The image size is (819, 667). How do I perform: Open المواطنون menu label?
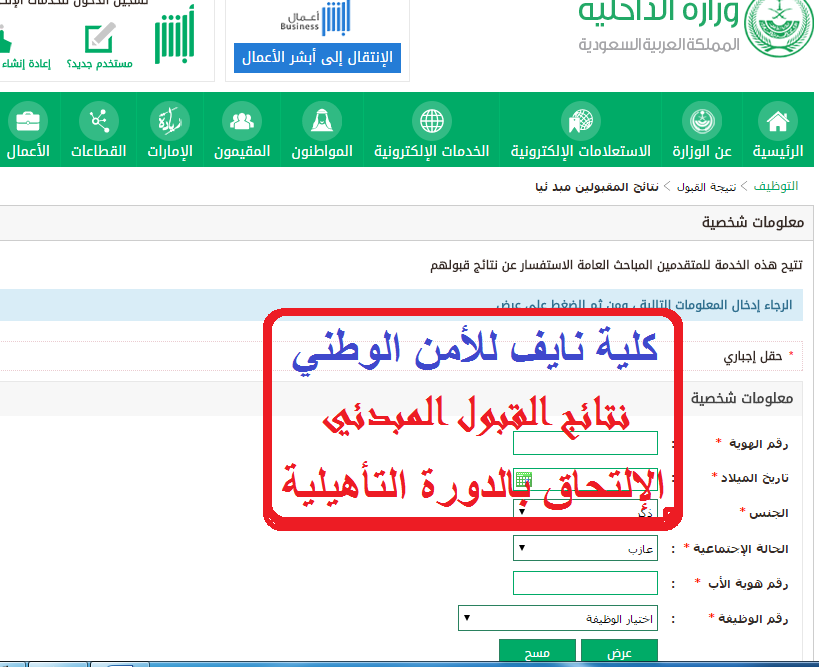pyautogui.click(x=322, y=151)
